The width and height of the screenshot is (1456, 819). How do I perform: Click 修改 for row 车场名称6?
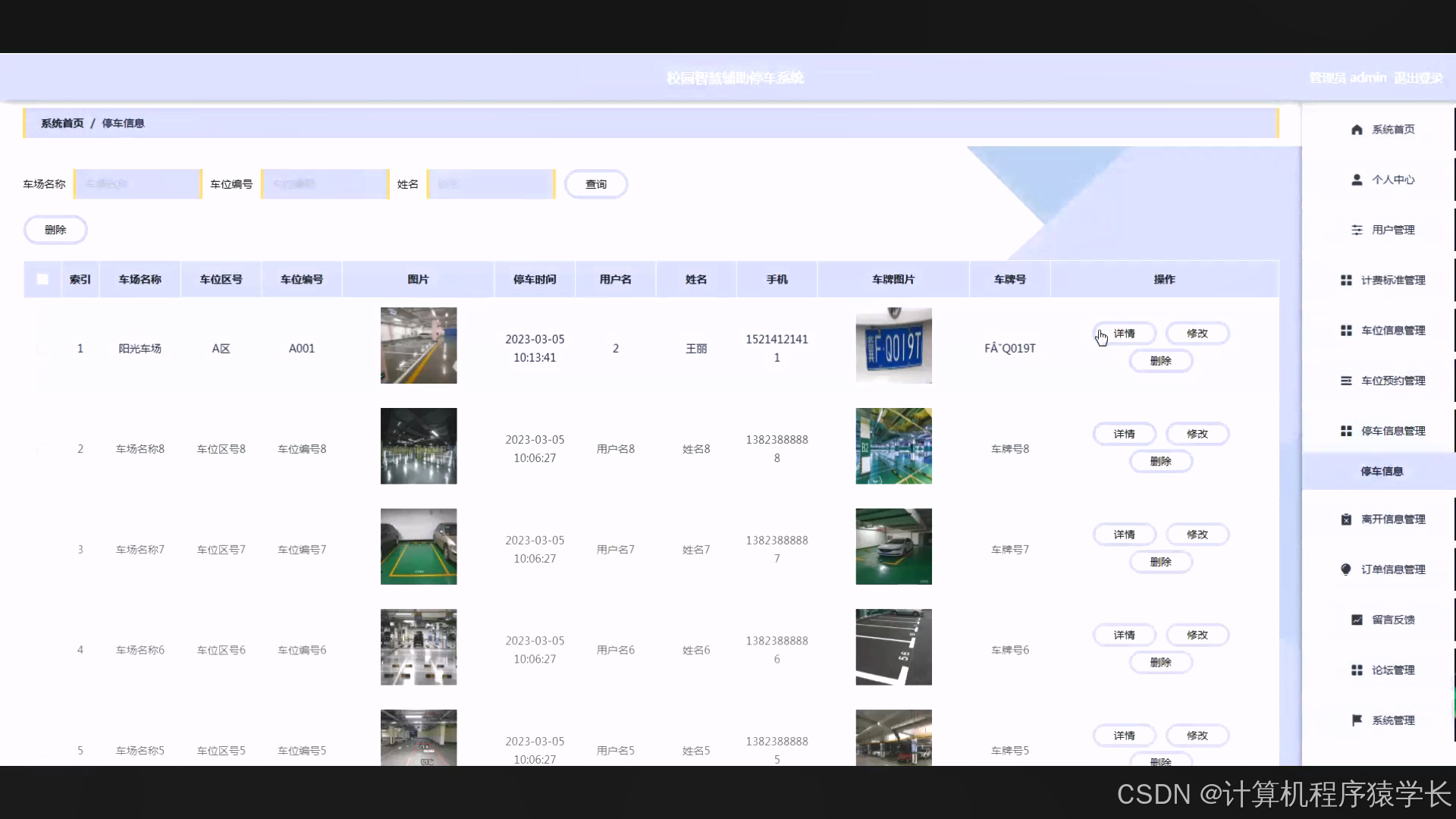pos(1197,635)
